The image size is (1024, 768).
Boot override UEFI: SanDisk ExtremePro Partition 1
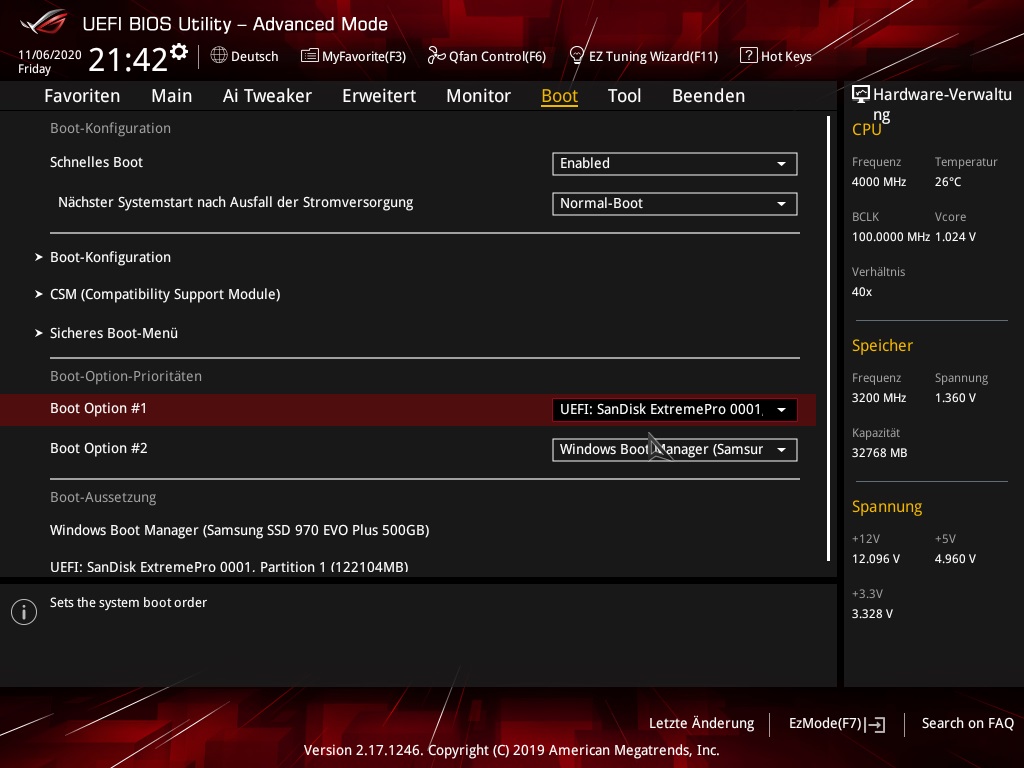click(x=229, y=567)
